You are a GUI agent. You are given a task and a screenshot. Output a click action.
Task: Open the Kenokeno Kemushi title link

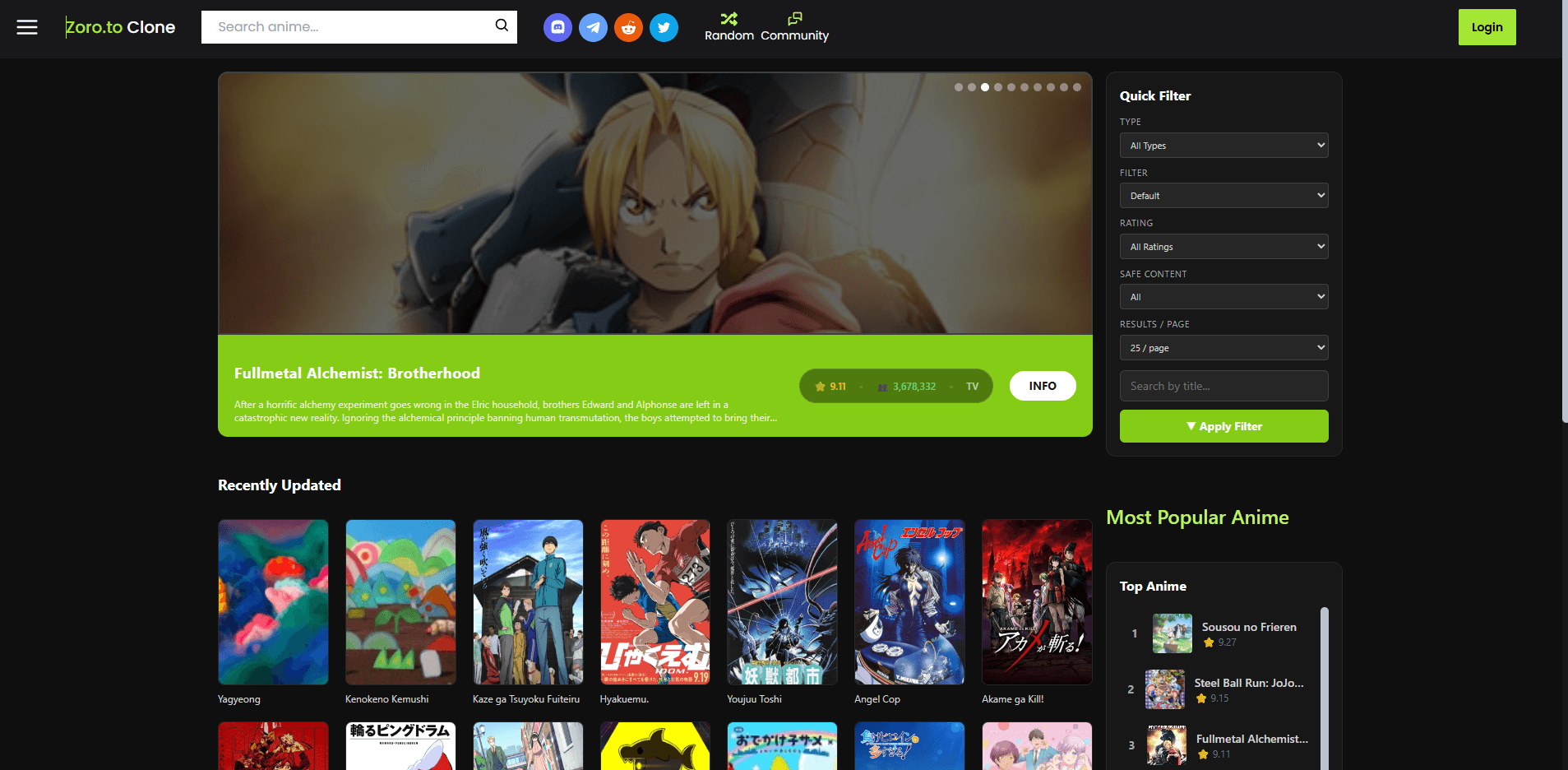[x=387, y=699]
